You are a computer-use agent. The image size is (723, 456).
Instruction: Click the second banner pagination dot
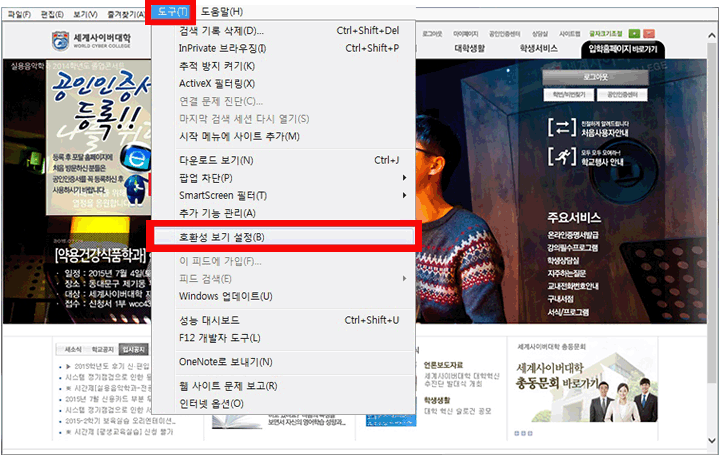[523, 433]
